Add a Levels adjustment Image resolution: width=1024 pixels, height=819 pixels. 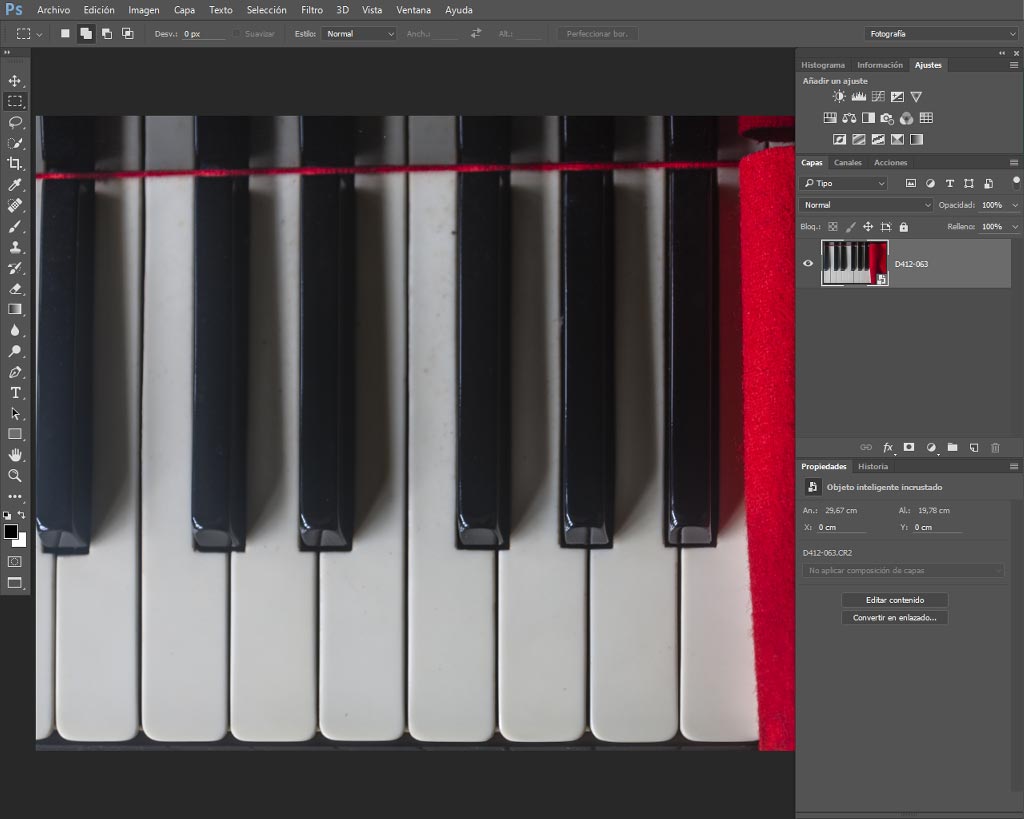coord(859,97)
